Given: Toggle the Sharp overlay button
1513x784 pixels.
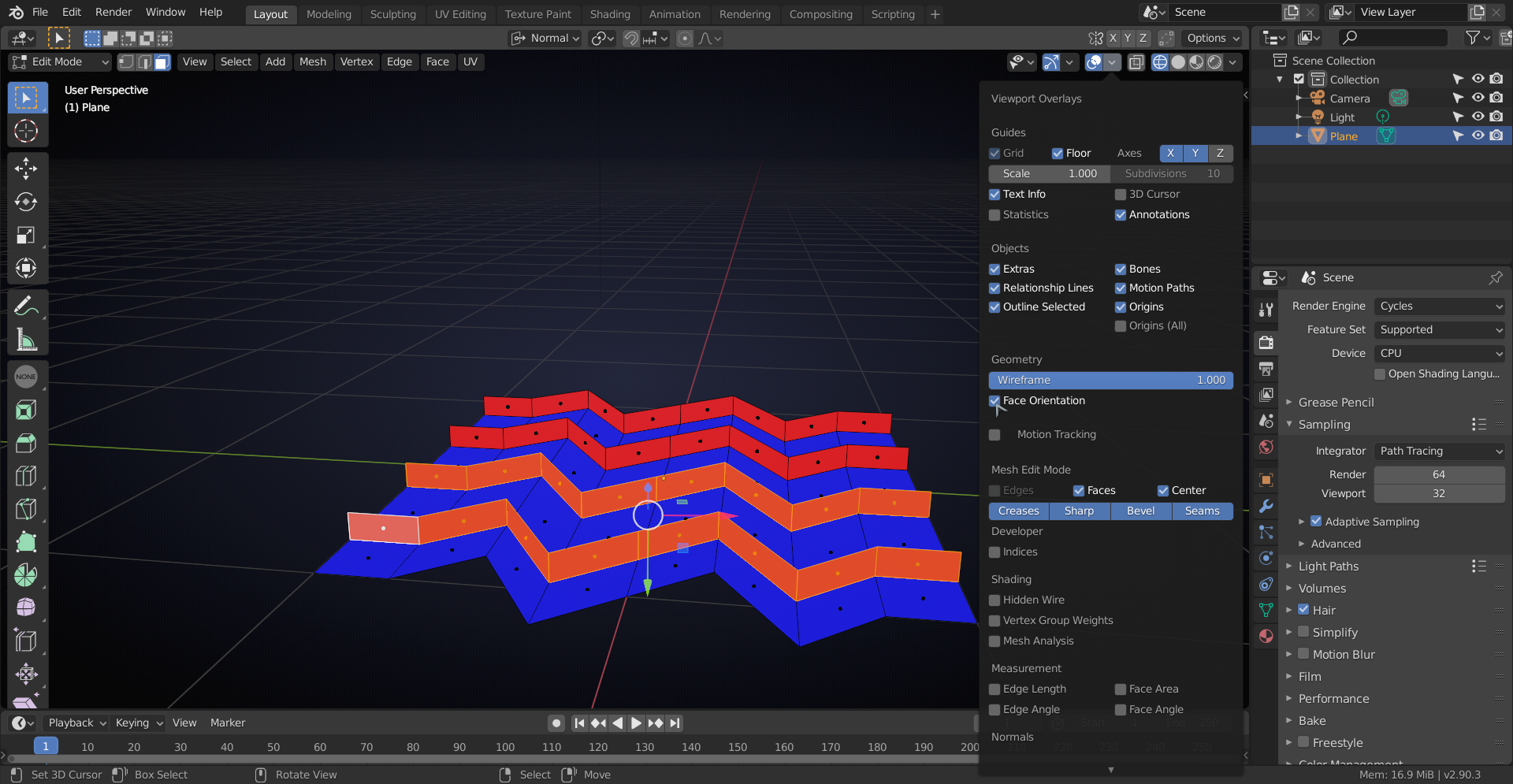Looking at the screenshot, I should click(1079, 511).
